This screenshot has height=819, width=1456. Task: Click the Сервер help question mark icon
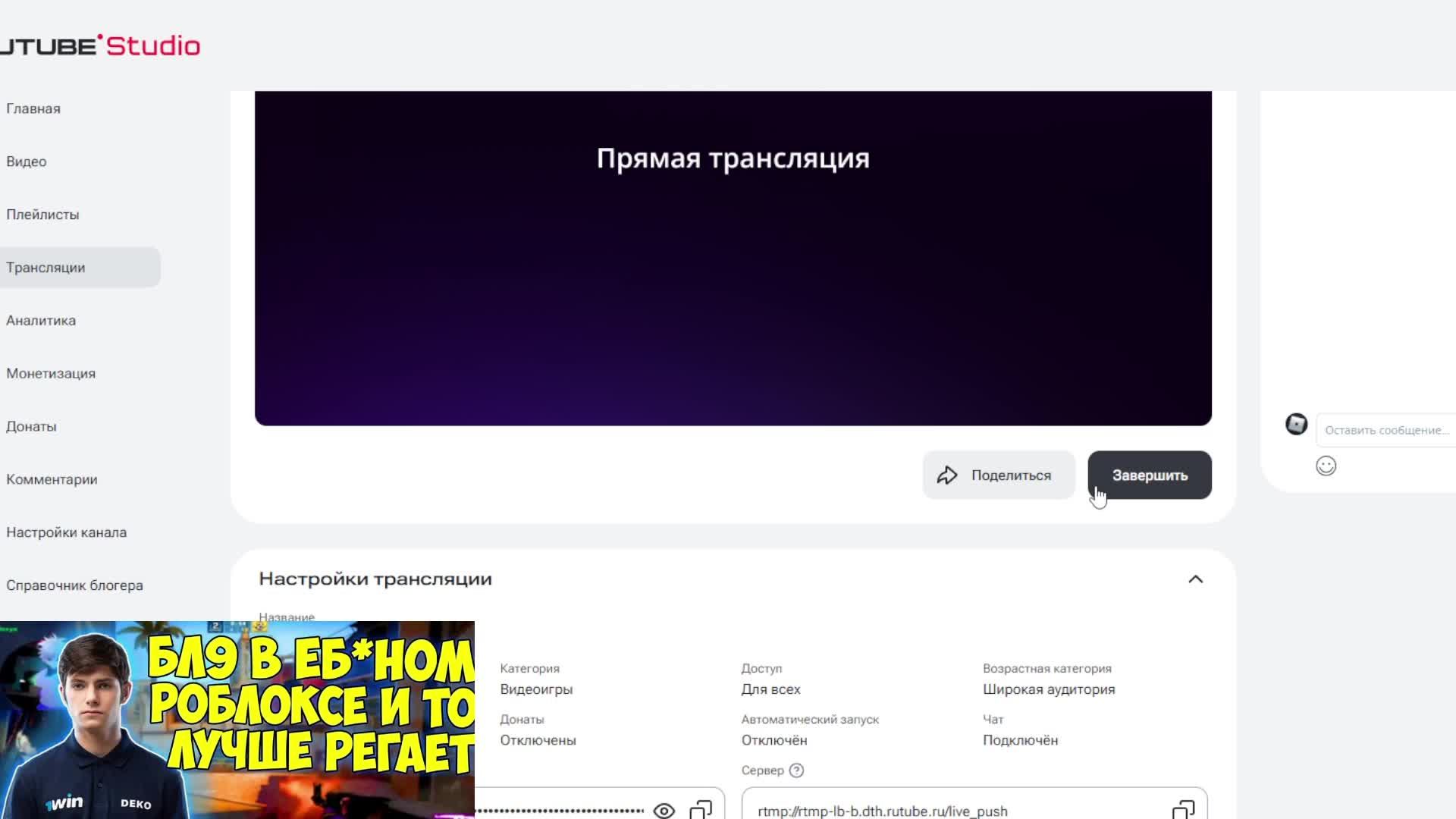coord(796,770)
